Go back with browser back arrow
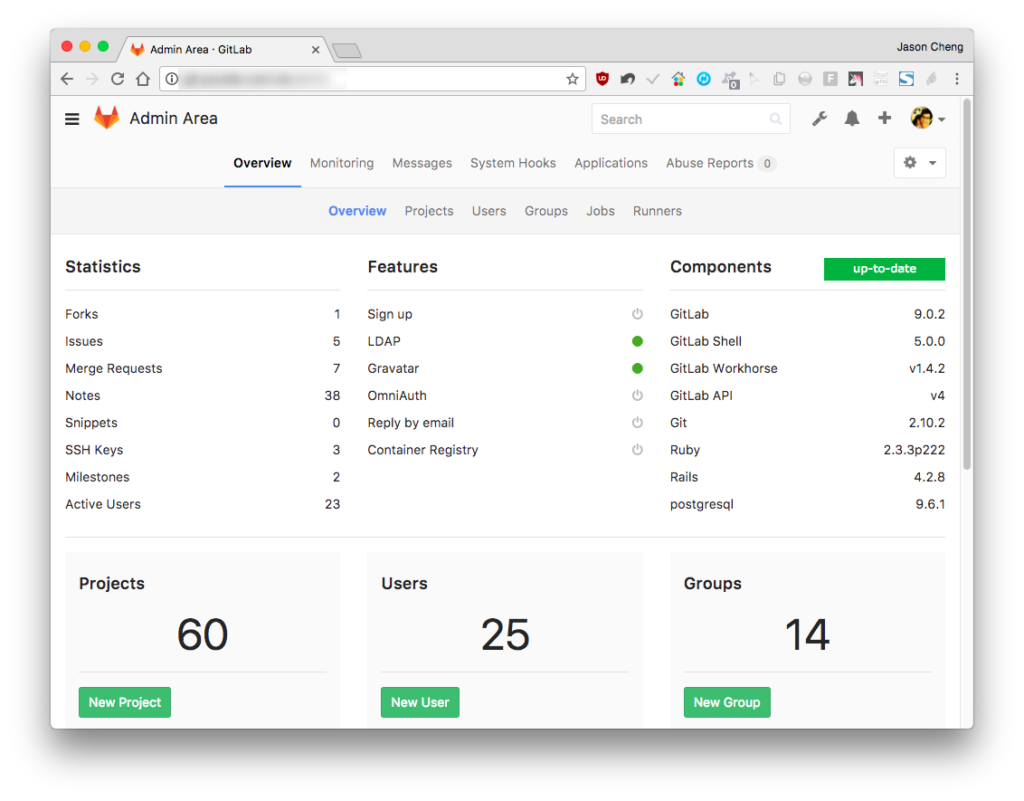The image size is (1024, 801). point(67,79)
